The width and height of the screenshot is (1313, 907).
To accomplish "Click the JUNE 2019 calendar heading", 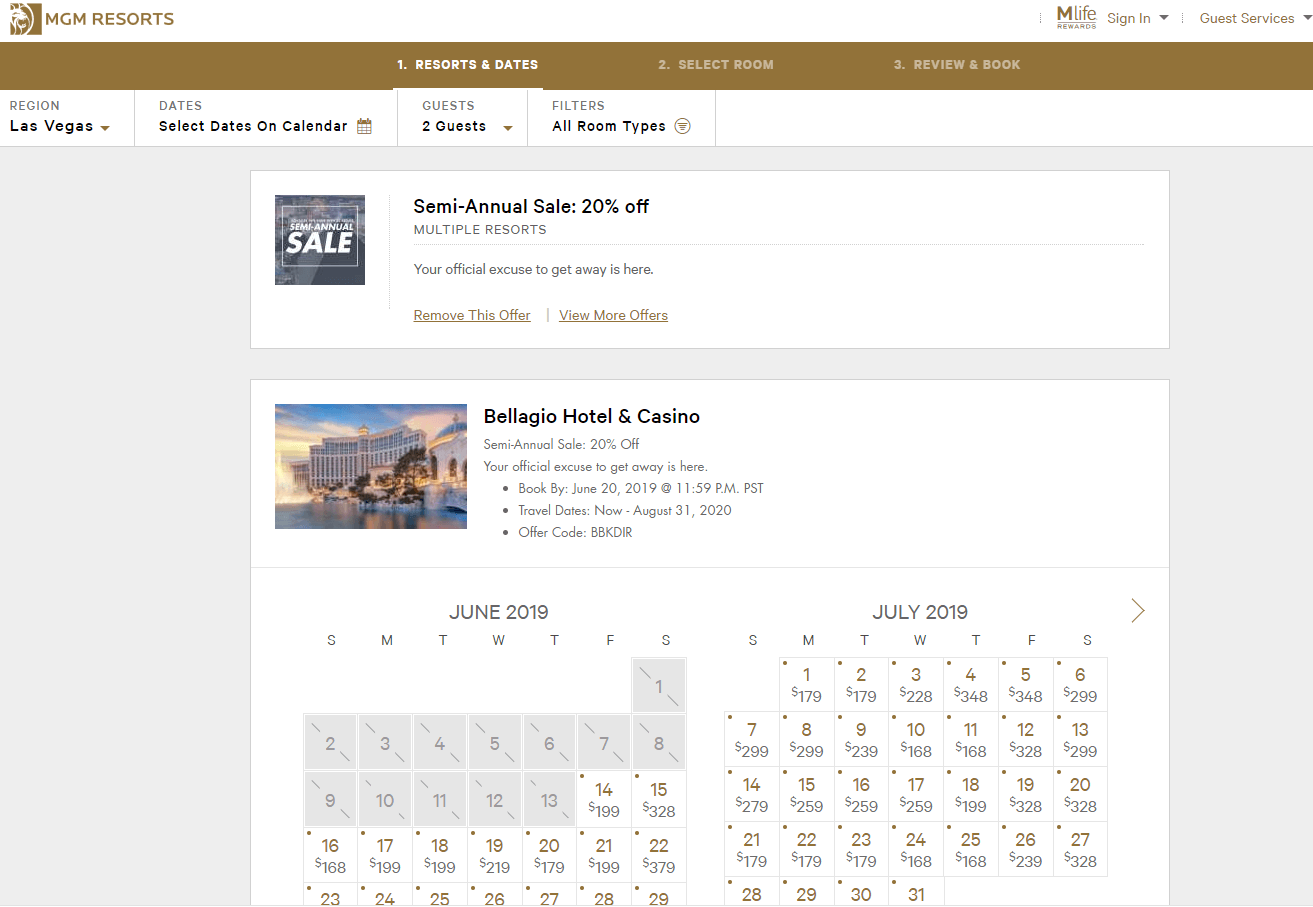I will point(498,612).
